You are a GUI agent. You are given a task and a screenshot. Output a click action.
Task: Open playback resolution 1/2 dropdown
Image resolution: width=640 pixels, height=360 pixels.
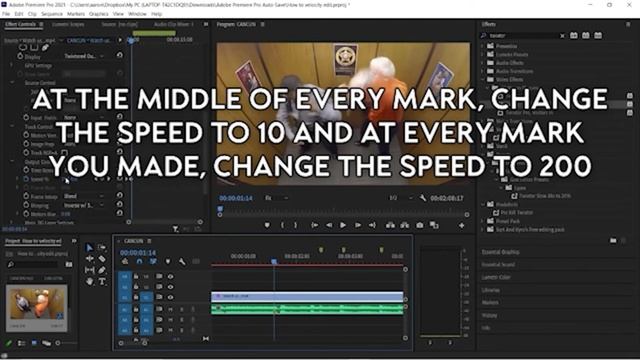click(x=400, y=198)
